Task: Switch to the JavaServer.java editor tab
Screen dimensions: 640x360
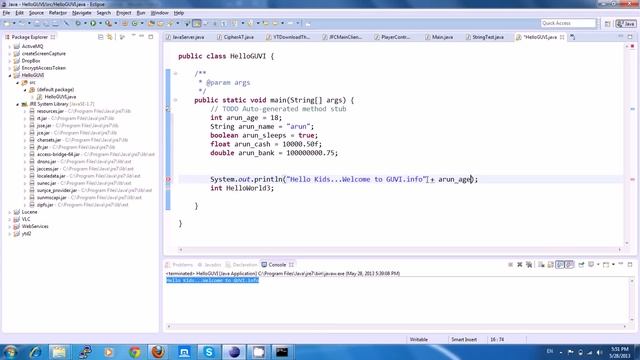Action: coord(185,37)
